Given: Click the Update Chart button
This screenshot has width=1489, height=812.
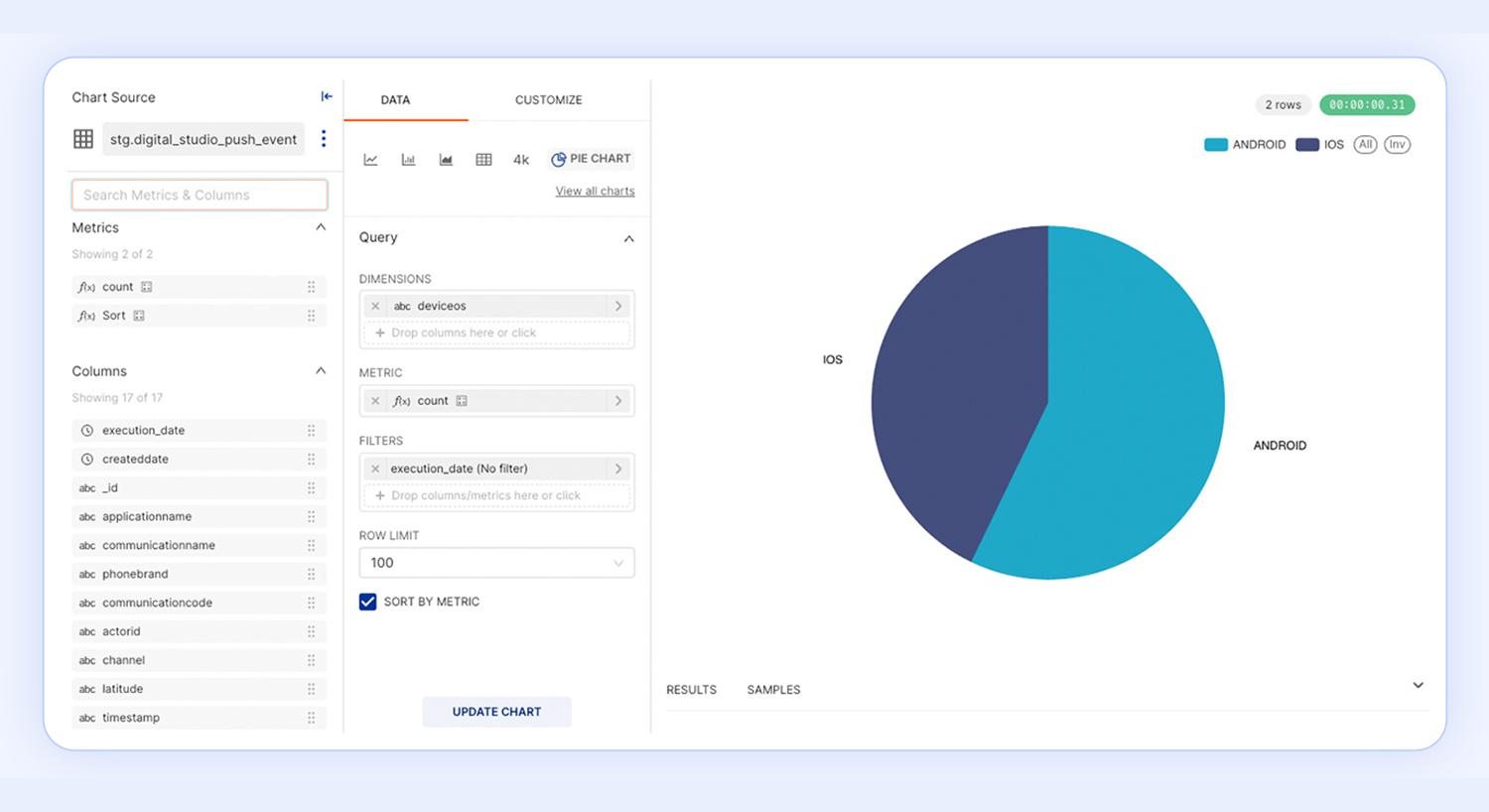Looking at the screenshot, I should tap(496, 712).
